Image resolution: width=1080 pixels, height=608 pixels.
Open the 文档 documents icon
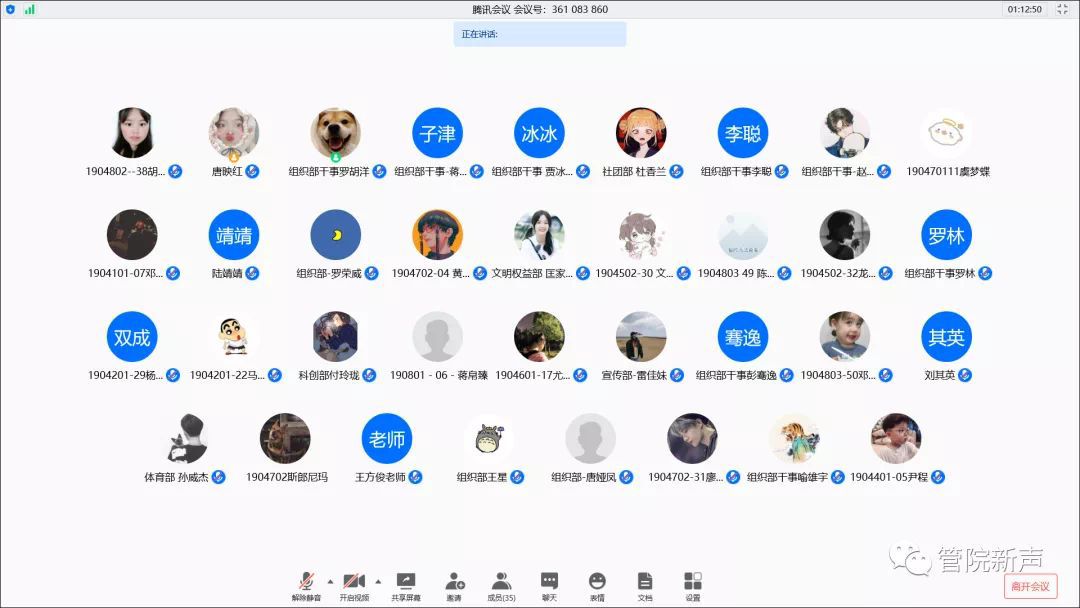point(645,584)
